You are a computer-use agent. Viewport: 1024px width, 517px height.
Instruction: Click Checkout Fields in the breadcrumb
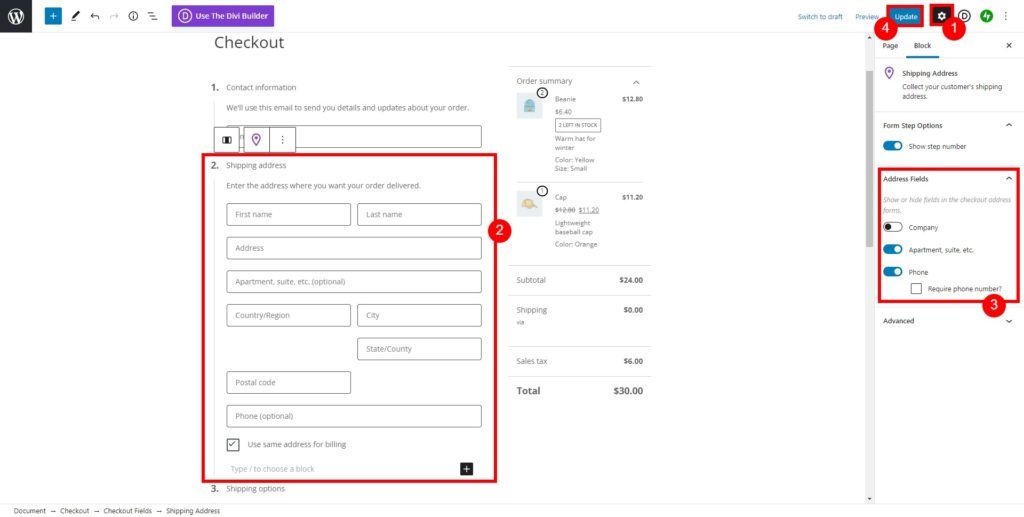pos(127,511)
